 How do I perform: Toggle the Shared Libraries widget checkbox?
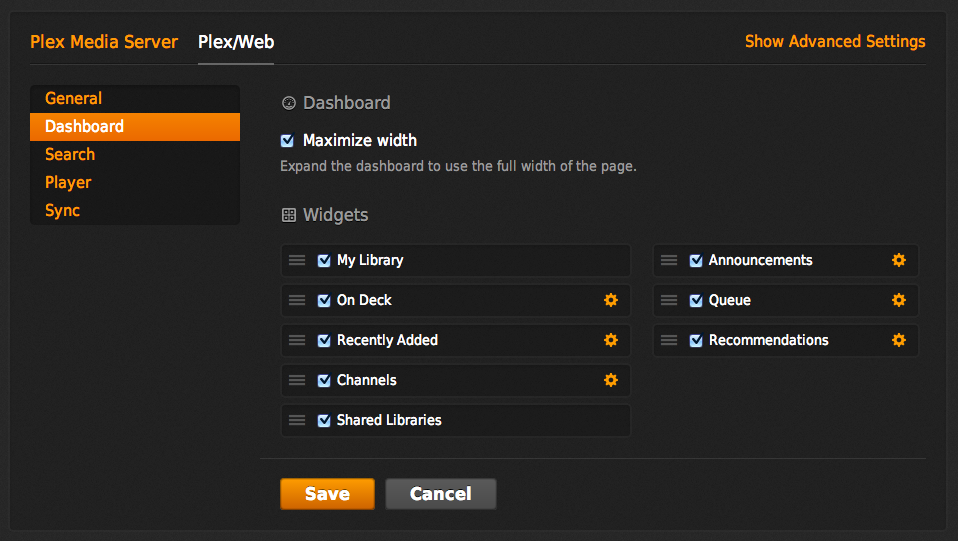tap(324, 420)
